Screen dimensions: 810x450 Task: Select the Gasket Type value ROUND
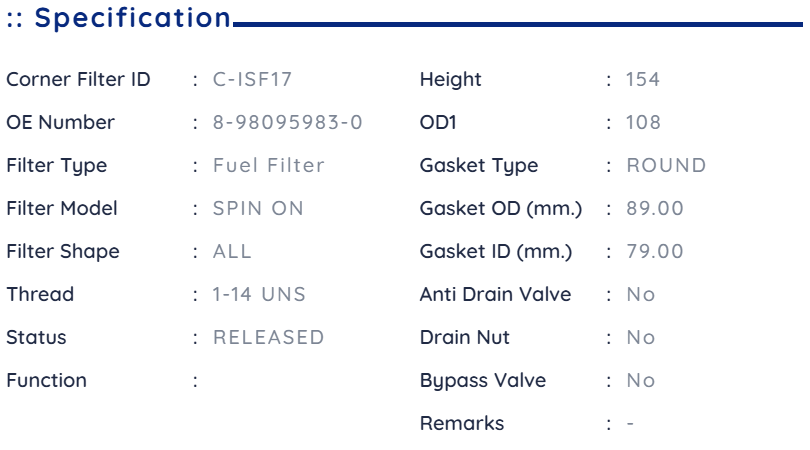click(x=666, y=165)
